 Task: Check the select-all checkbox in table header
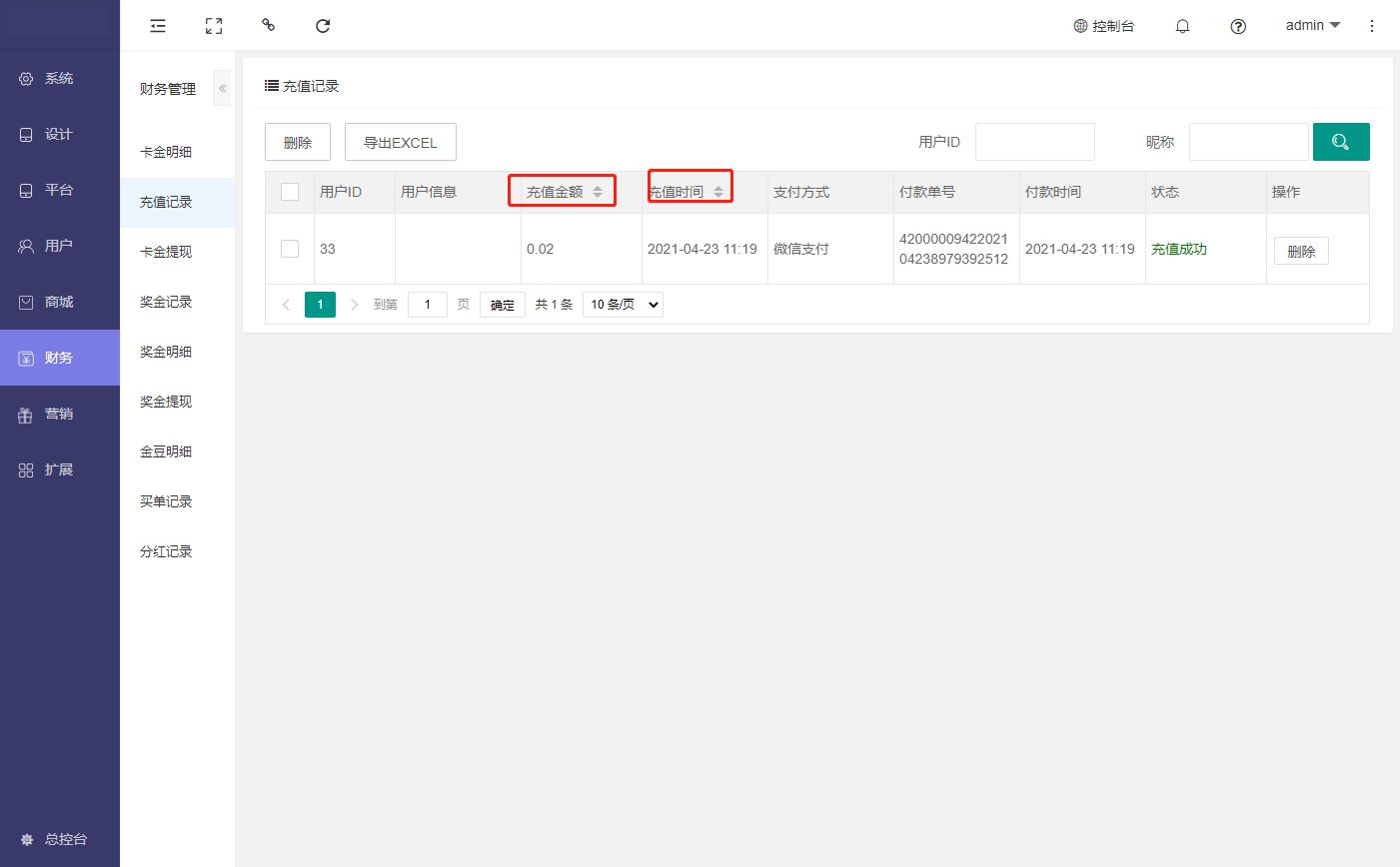tap(290, 192)
